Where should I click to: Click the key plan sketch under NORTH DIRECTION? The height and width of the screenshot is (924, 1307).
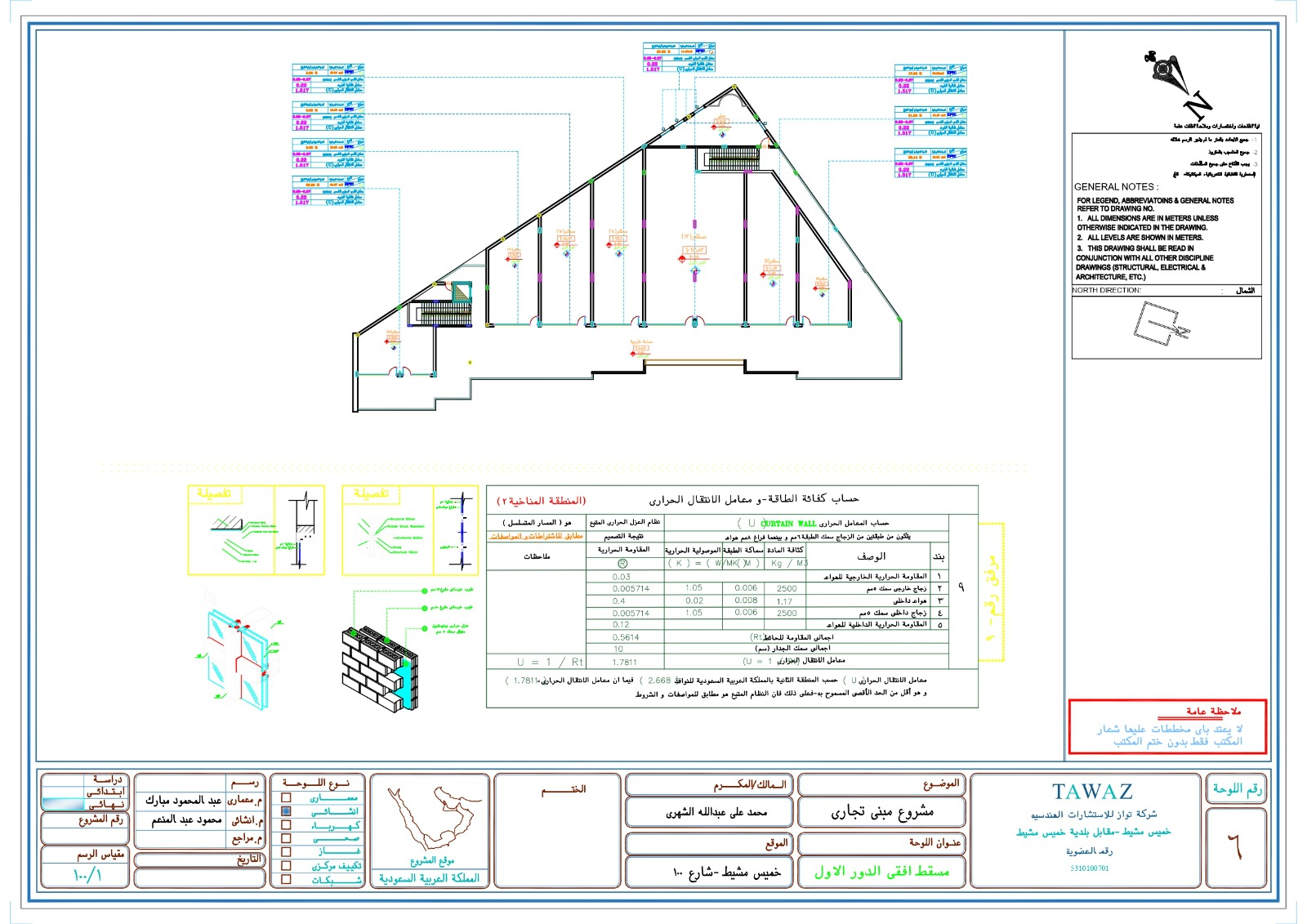click(x=1161, y=324)
